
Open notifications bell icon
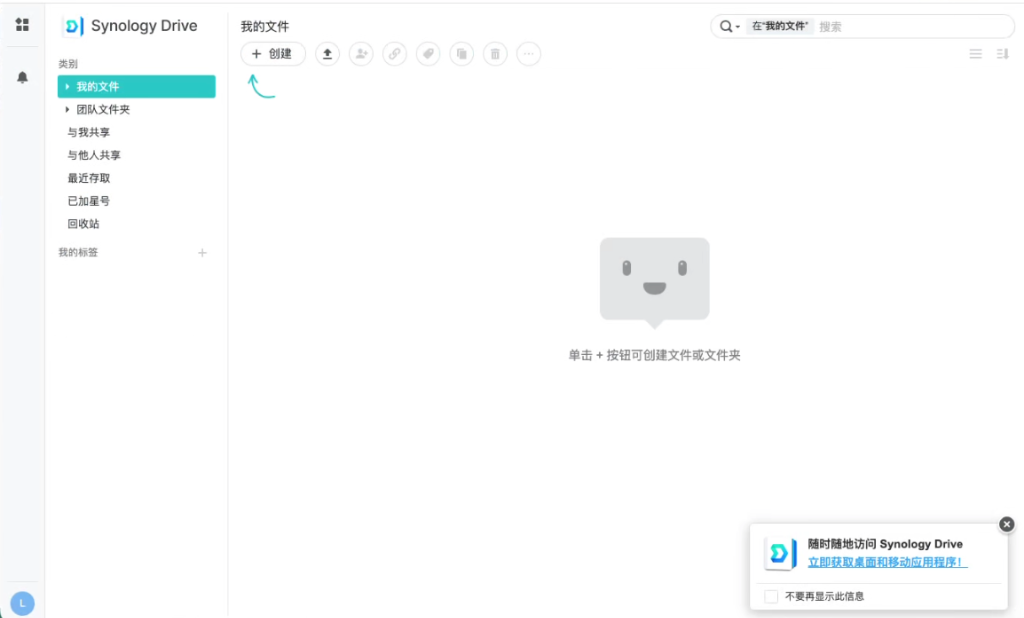point(22,77)
